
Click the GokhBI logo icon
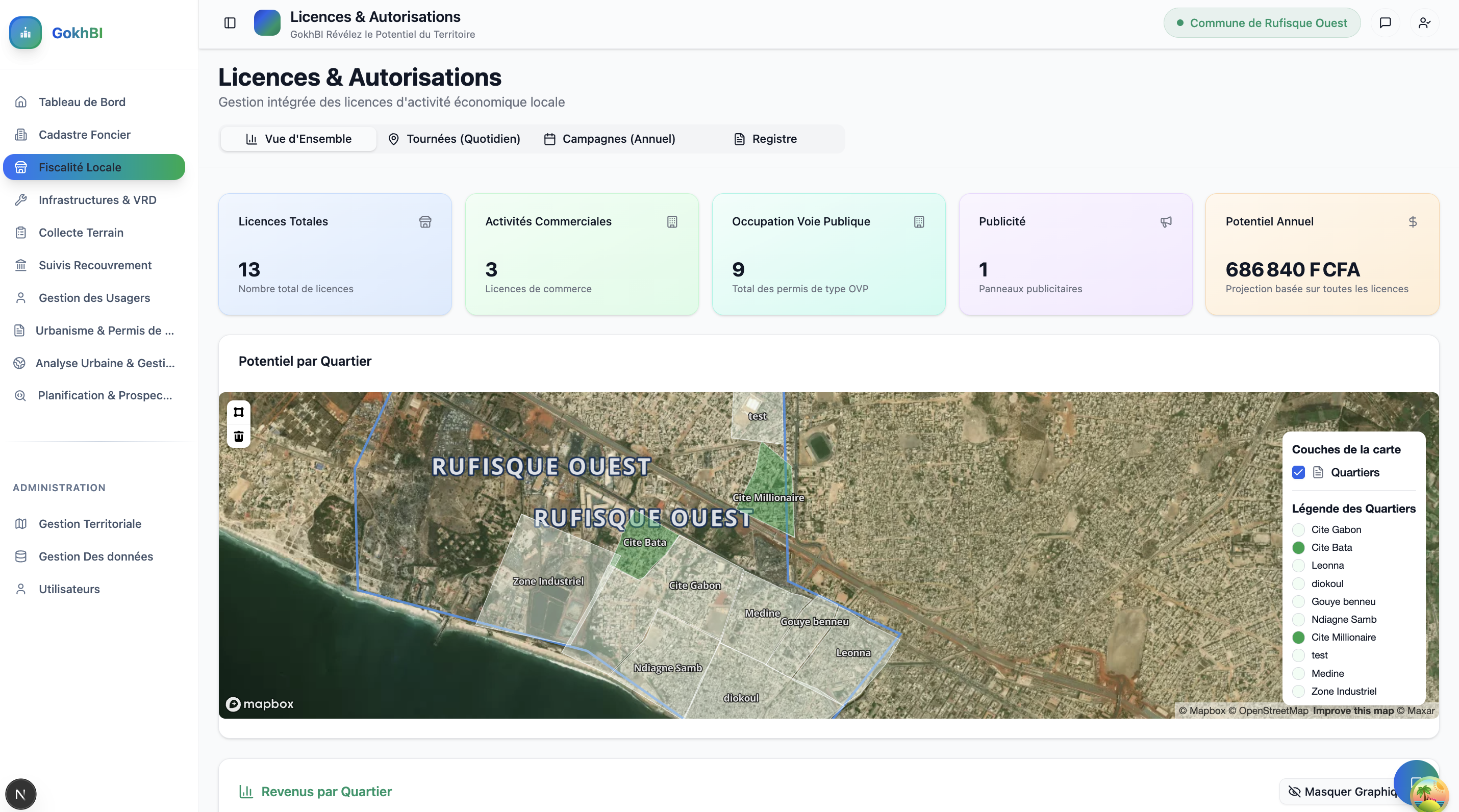(x=26, y=33)
